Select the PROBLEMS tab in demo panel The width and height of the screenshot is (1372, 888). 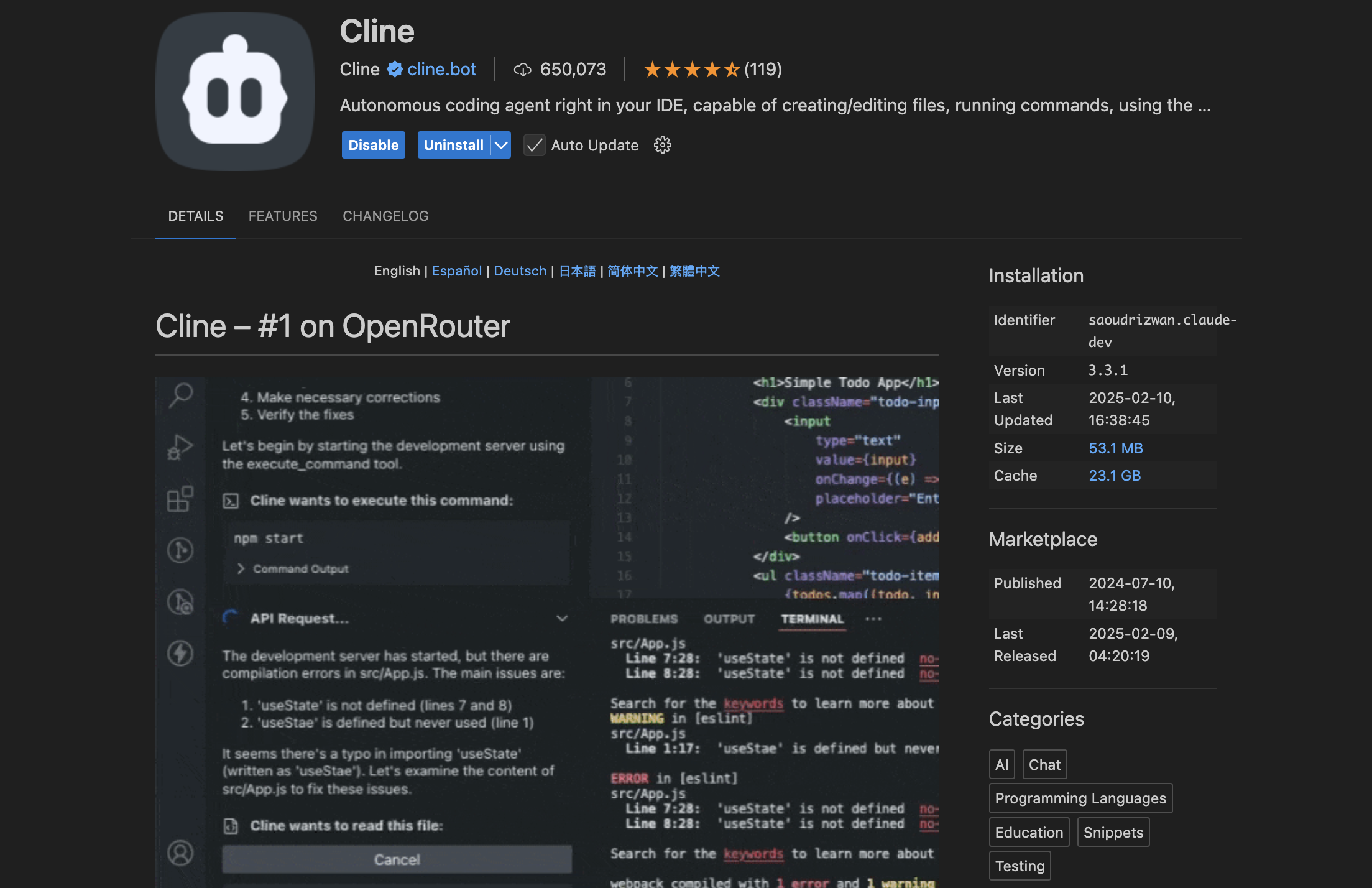pyautogui.click(x=644, y=619)
